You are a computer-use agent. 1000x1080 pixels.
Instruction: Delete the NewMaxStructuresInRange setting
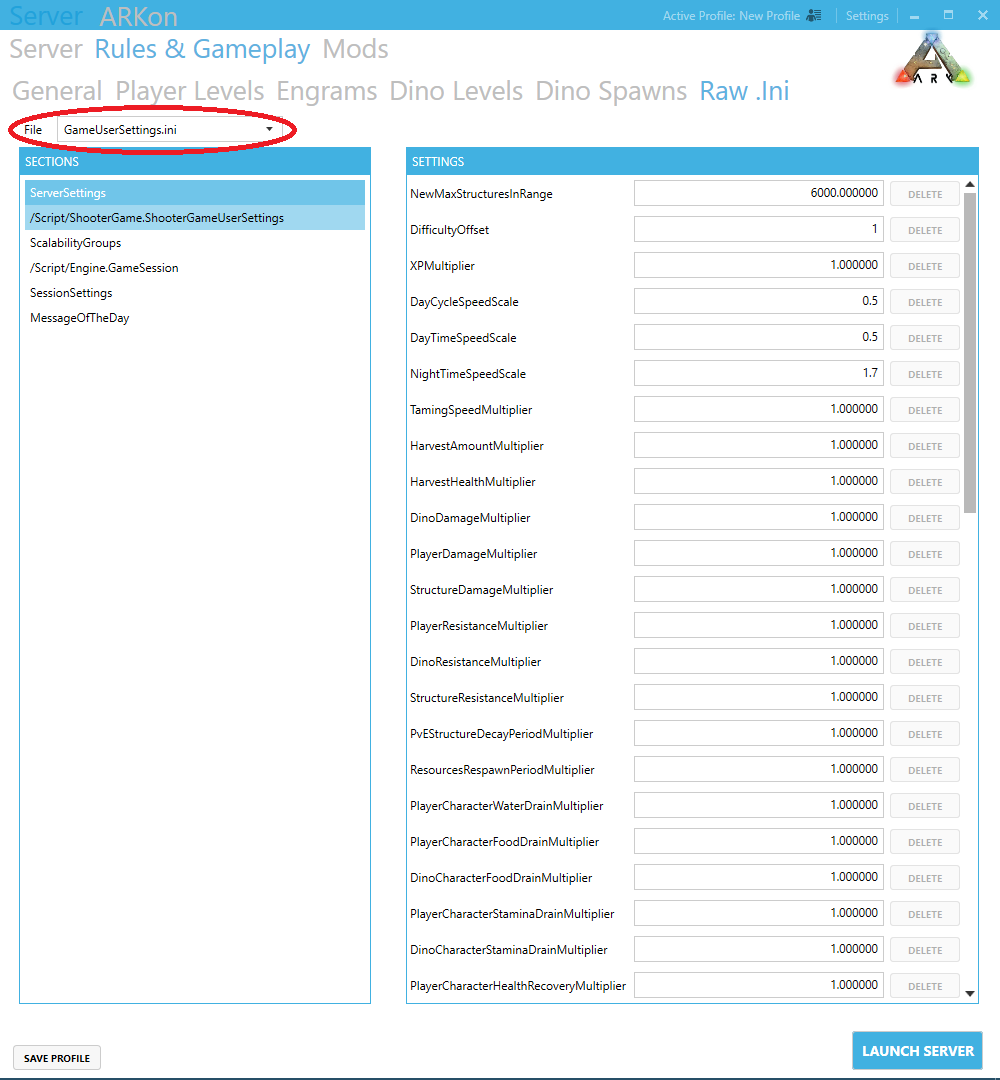click(925, 195)
